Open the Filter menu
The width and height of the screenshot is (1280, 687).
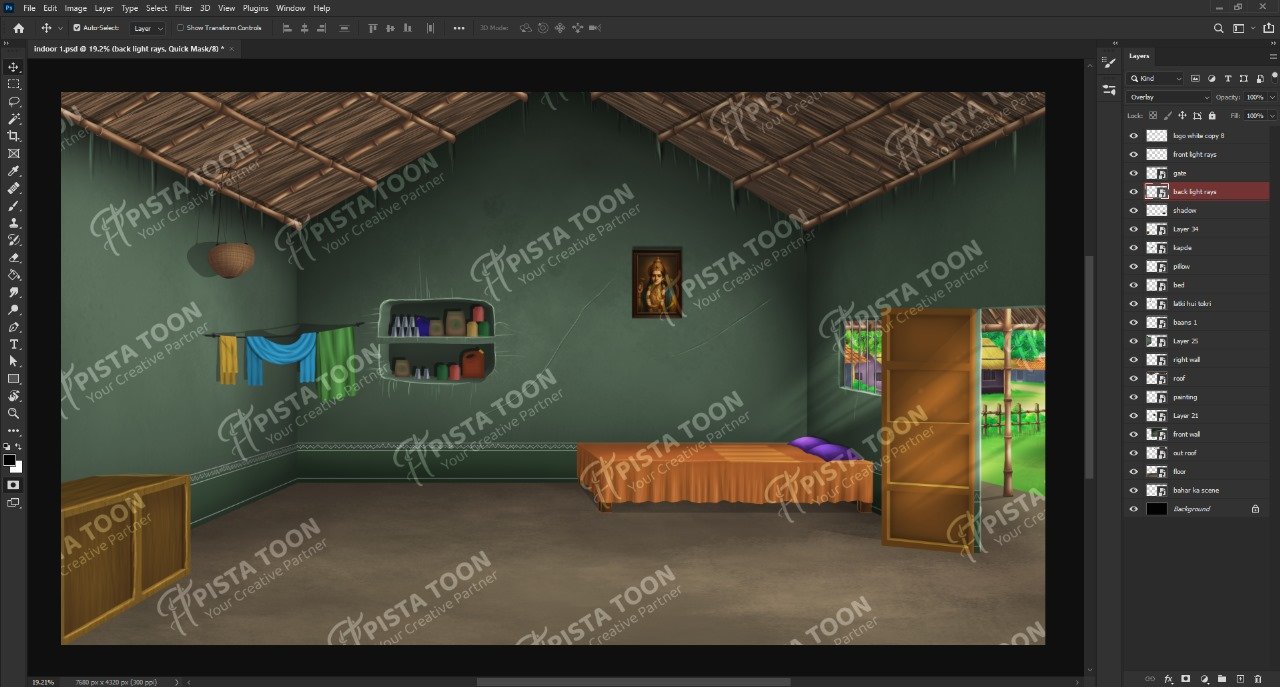point(183,8)
